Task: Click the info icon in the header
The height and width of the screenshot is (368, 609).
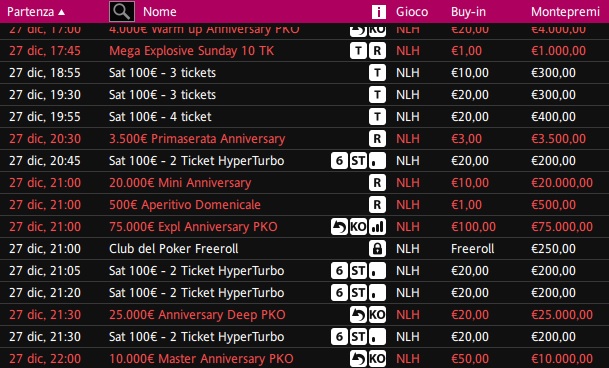Action: pos(379,12)
